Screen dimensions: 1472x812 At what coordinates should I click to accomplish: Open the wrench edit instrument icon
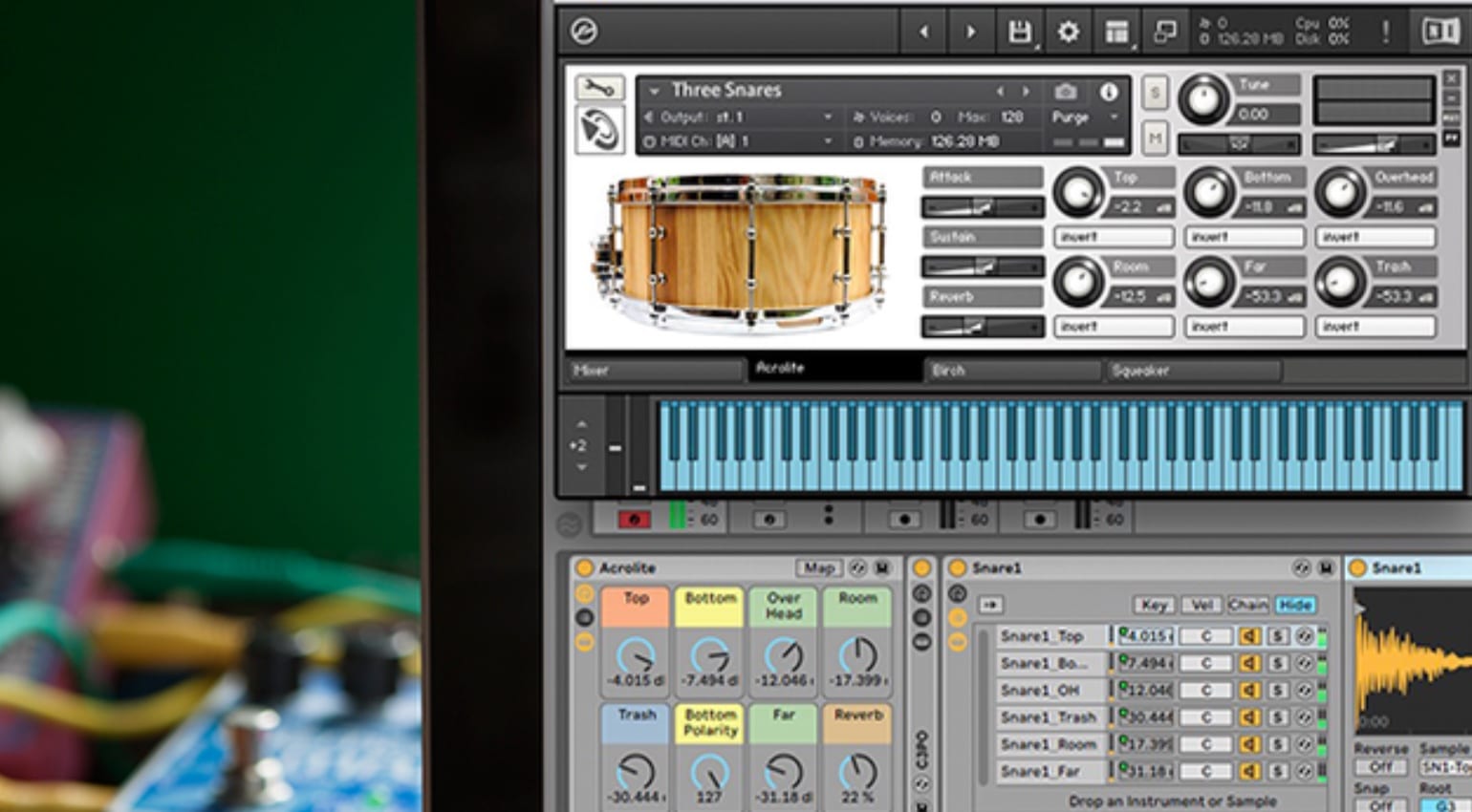pos(598,89)
